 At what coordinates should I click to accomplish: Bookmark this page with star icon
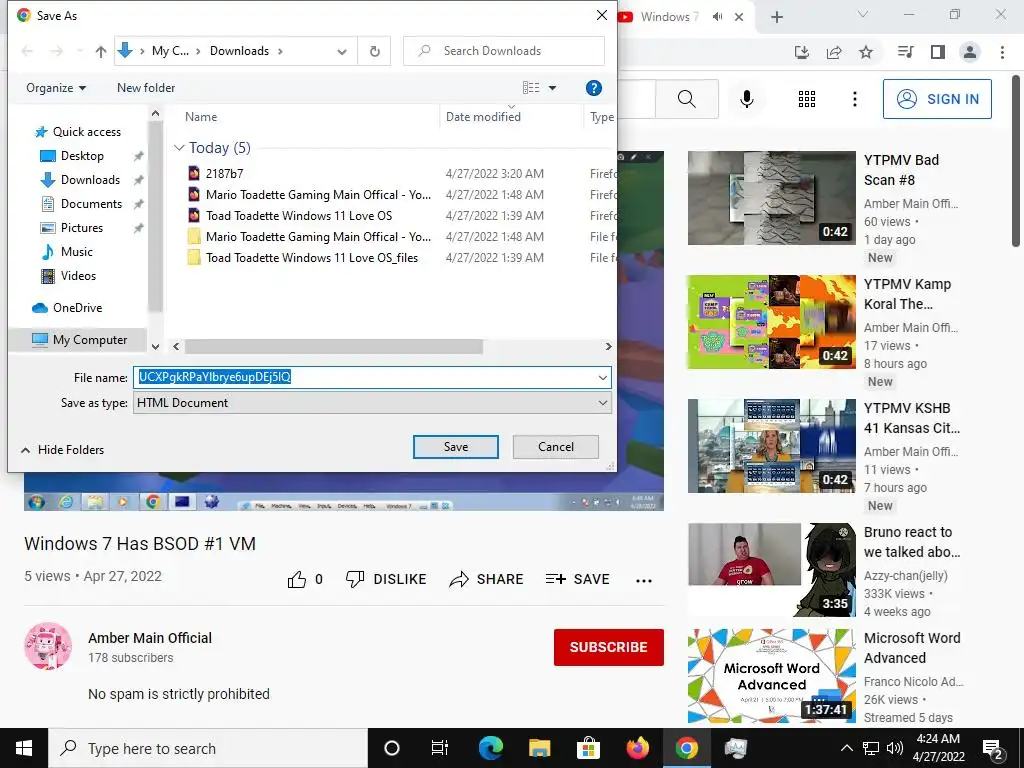pos(866,52)
